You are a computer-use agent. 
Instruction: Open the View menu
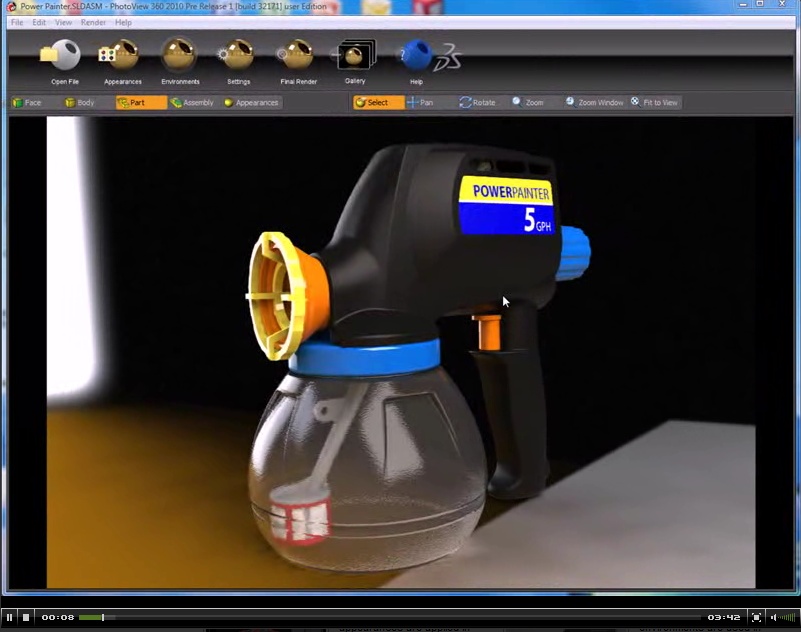pos(63,22)
